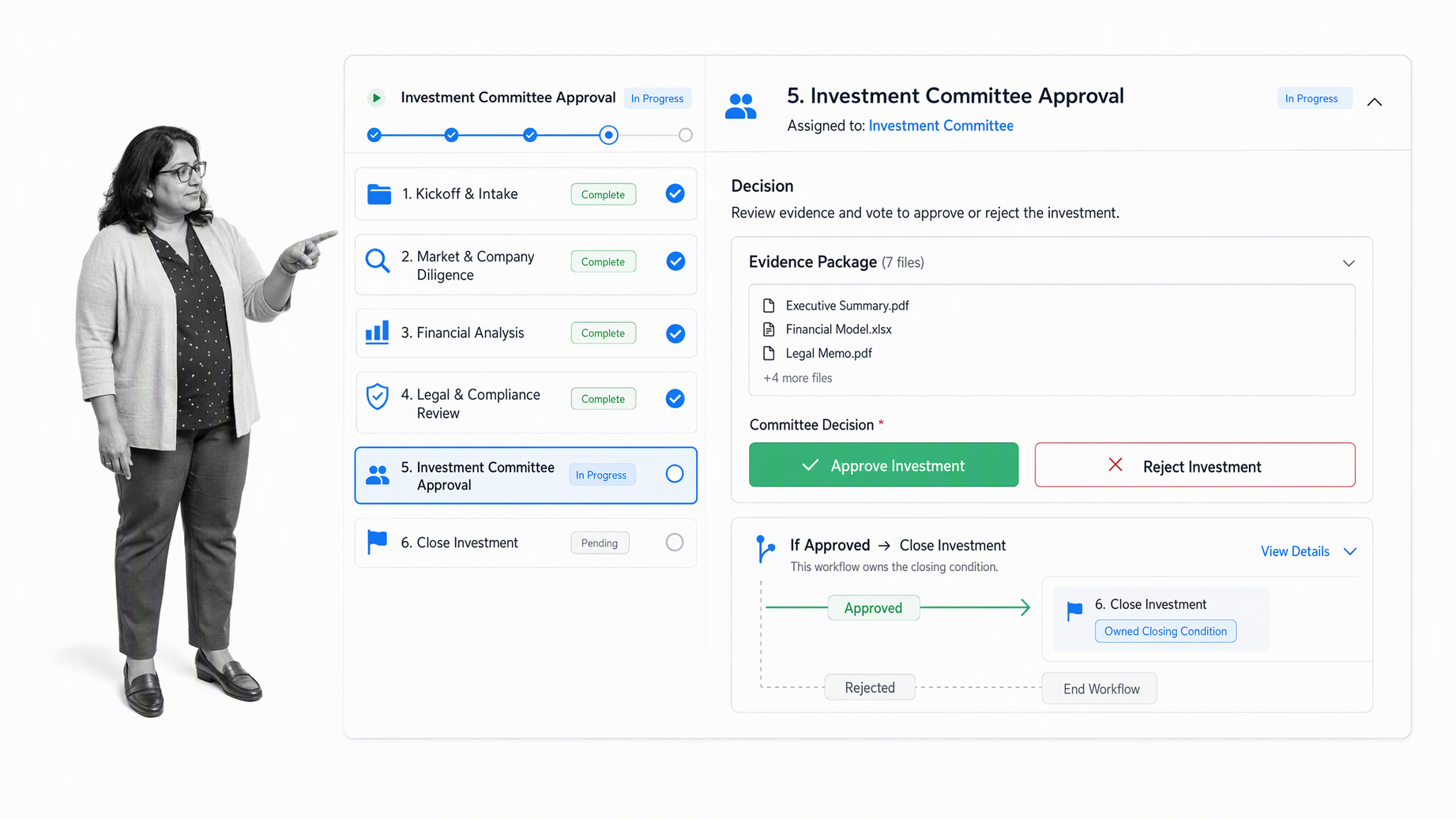Open the 6. Close Investment step
The image size is (1456, 819).
(526, 543)
